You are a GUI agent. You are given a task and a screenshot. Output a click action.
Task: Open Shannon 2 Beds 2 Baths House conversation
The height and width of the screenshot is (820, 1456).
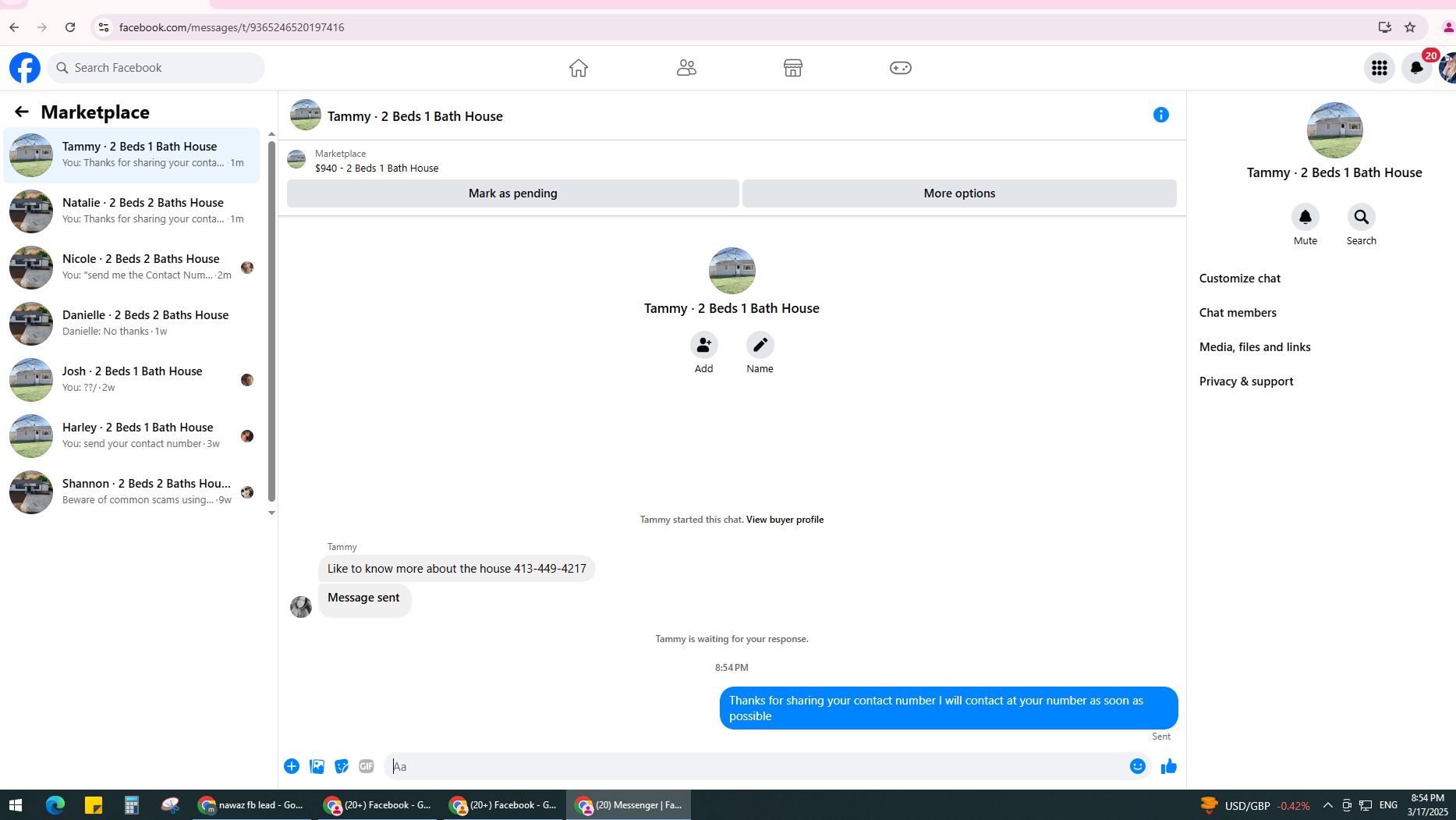tap(132, 492)
